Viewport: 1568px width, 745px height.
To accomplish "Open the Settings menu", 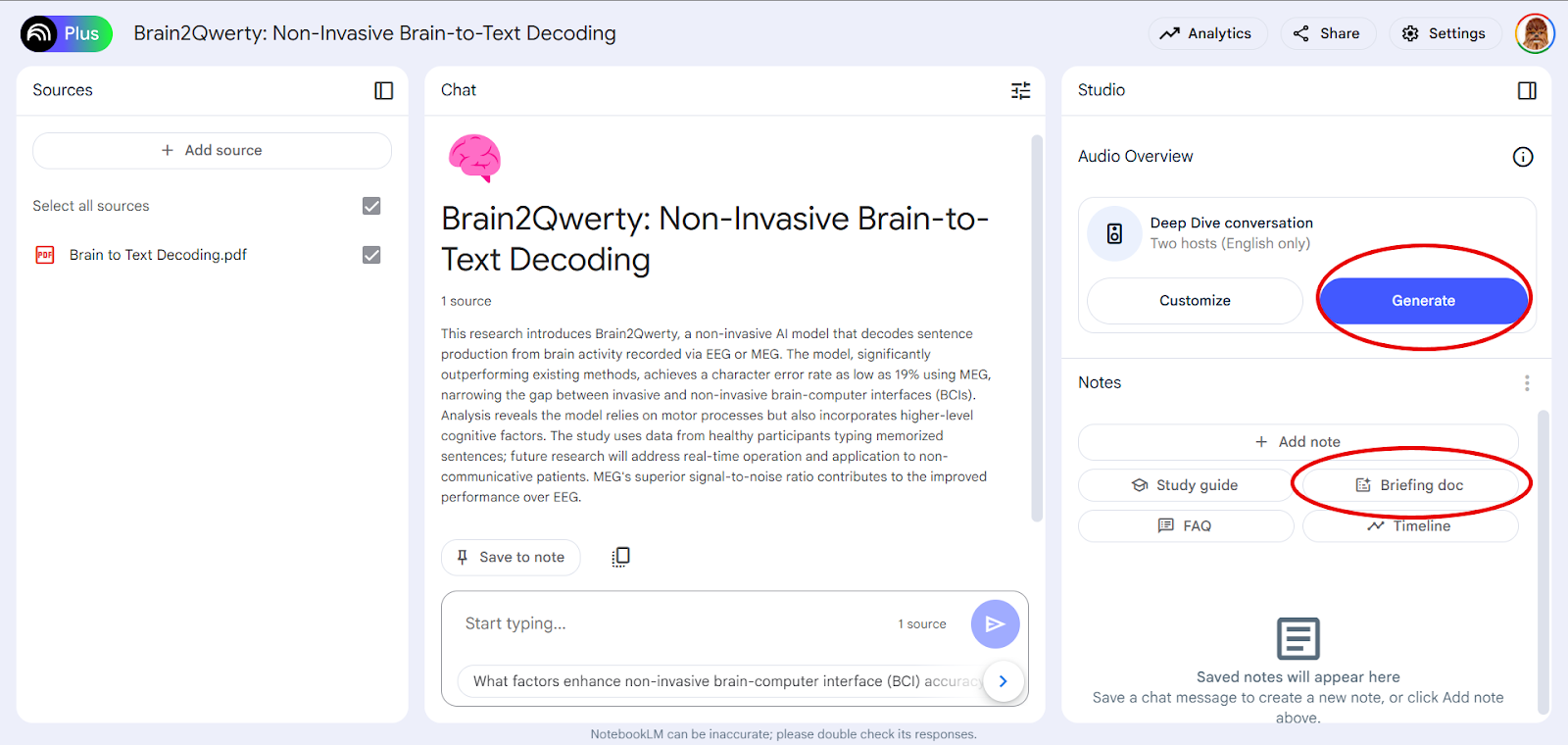I will click(1445, 33).
